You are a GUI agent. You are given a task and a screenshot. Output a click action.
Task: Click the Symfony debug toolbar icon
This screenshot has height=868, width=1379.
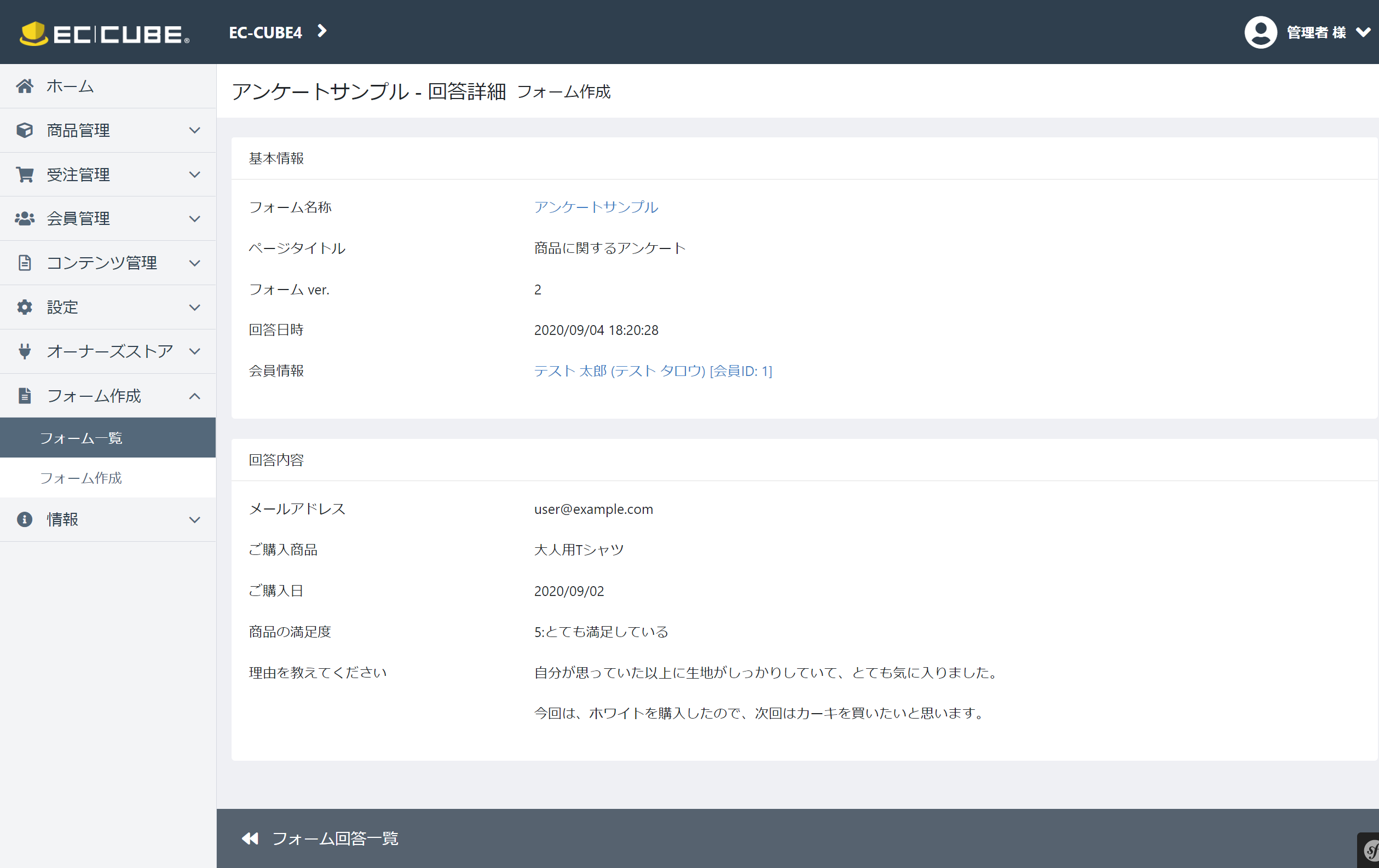(x=1370, y=850)
